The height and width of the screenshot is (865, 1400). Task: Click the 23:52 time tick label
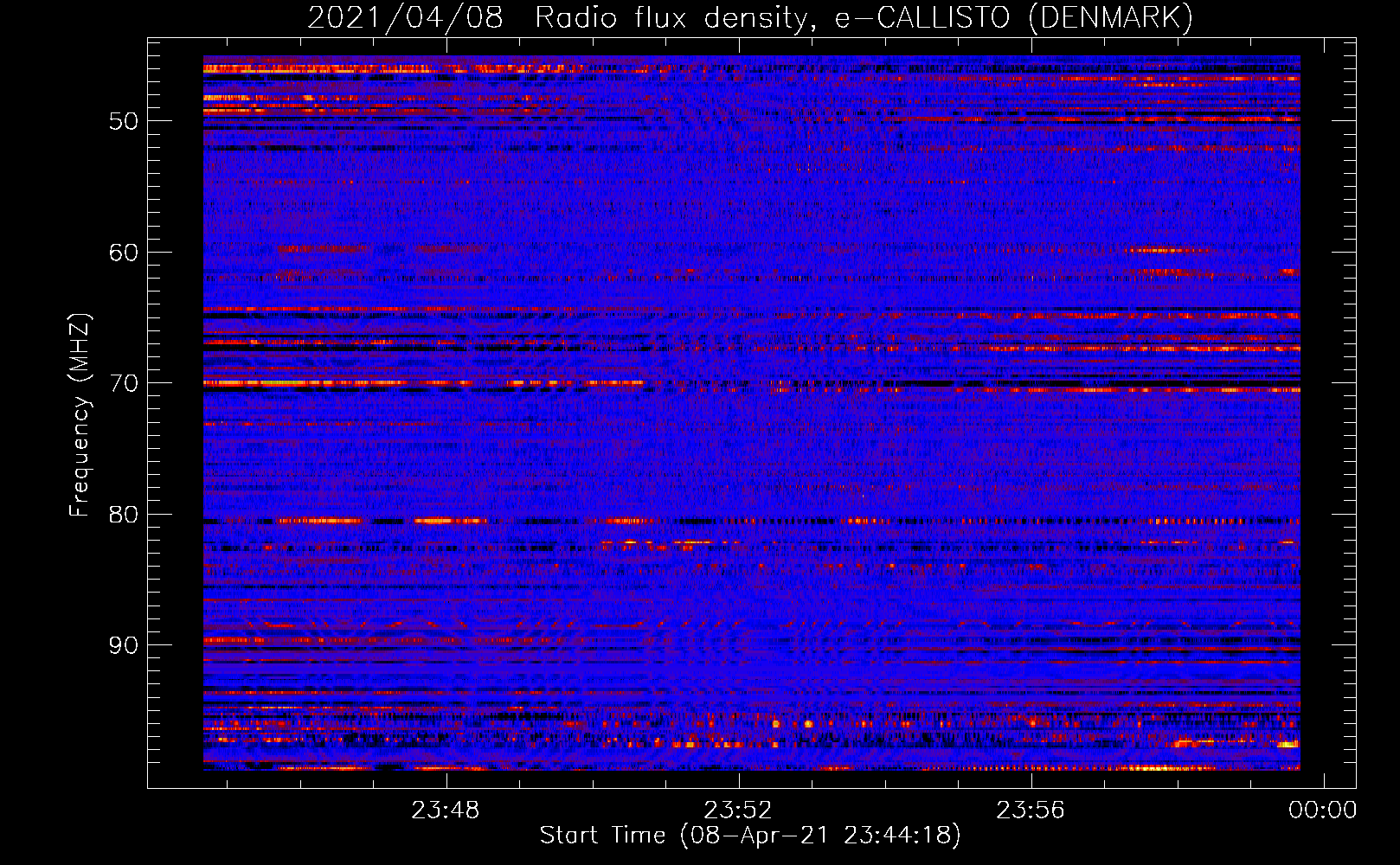click(738, 811)
